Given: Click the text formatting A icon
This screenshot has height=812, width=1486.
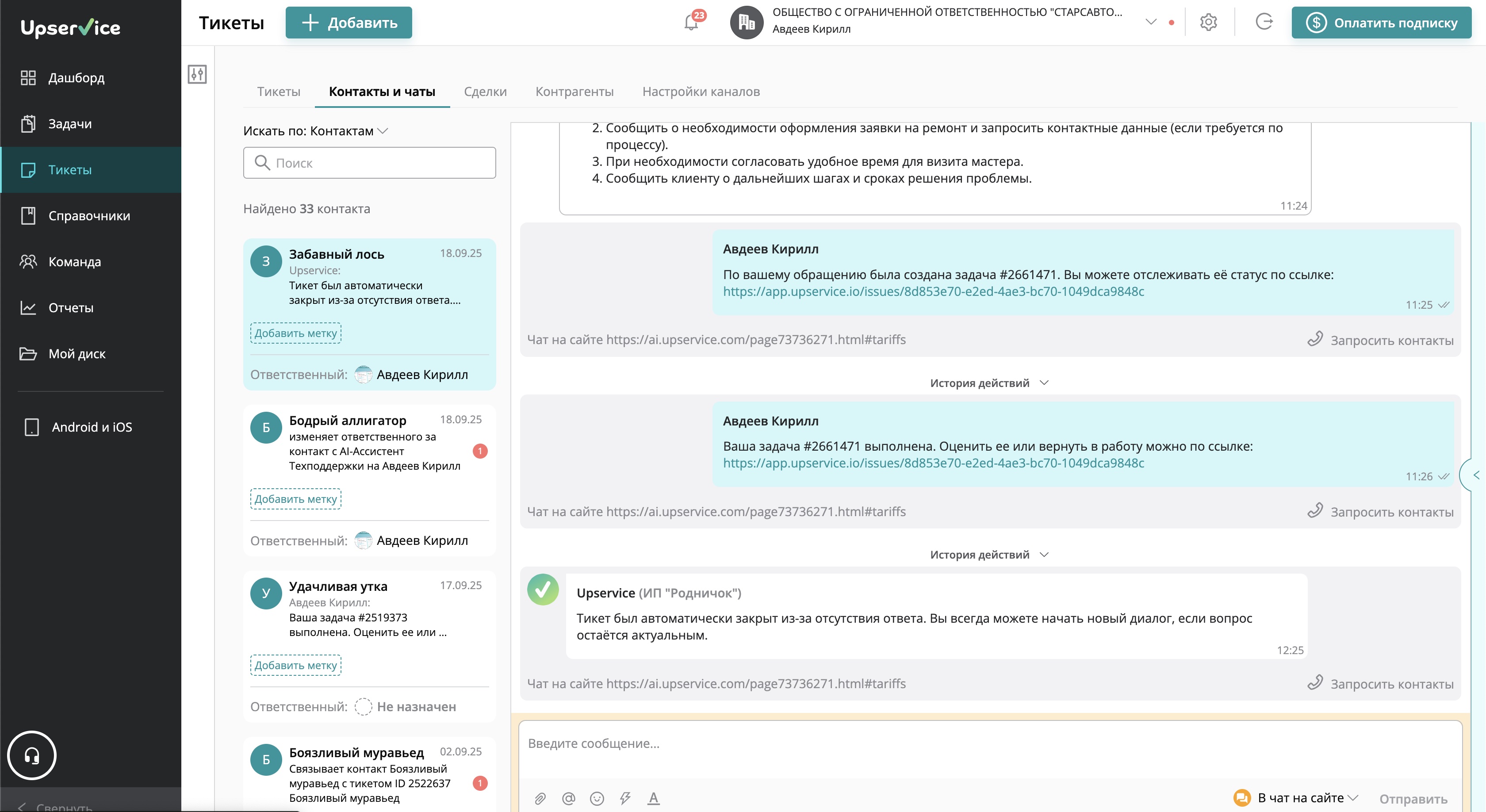Looking at the screenshot, I should point(653,798).
